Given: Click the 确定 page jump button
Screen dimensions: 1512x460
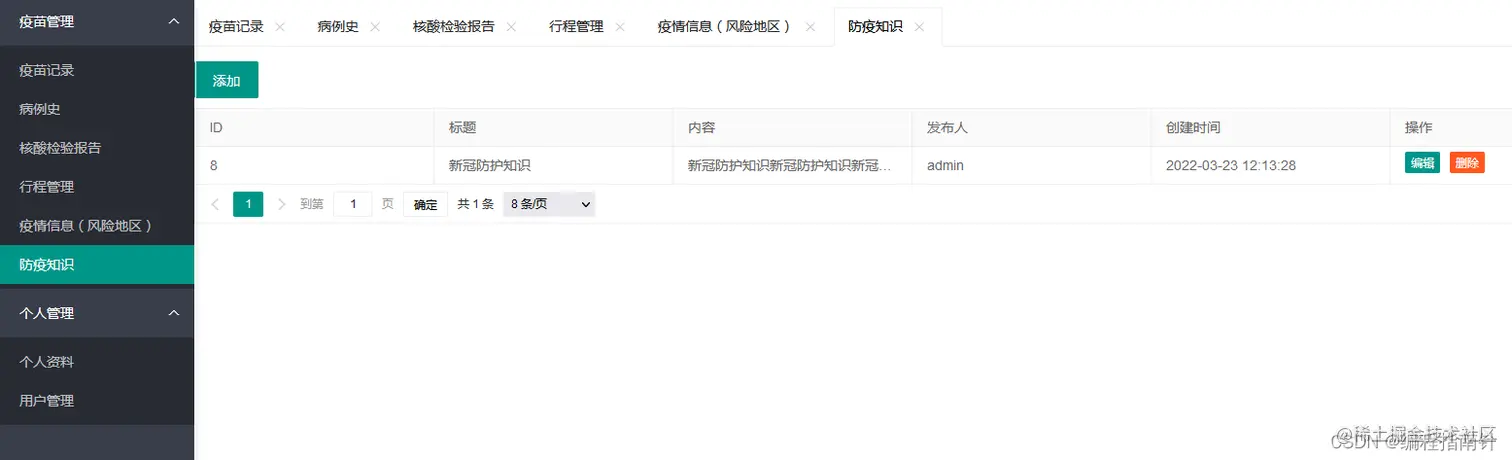Looking at the screenshot, I should 426,204.
